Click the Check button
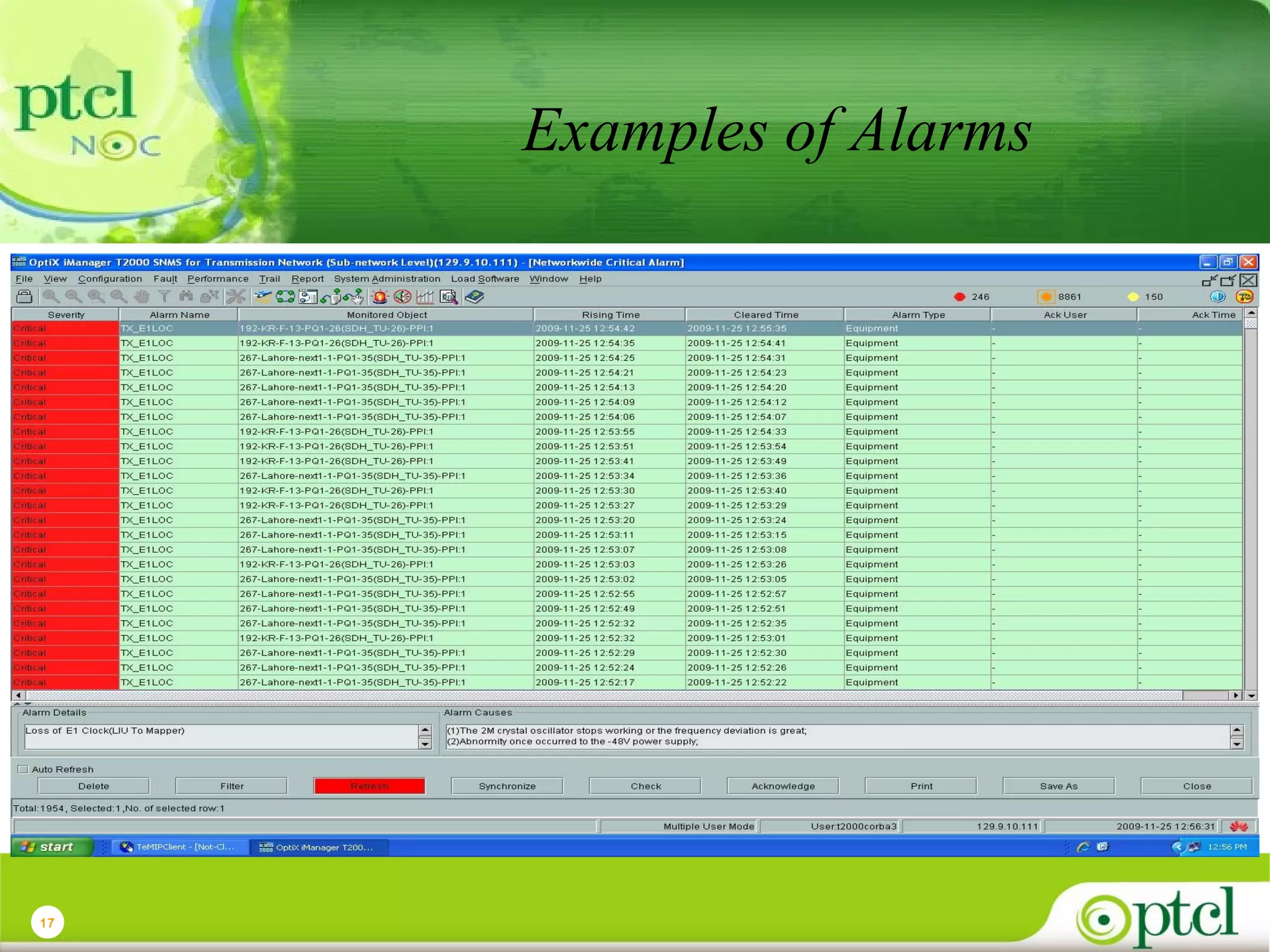The width and height of the screenshot is (1270, 952). tap(646, 786)
